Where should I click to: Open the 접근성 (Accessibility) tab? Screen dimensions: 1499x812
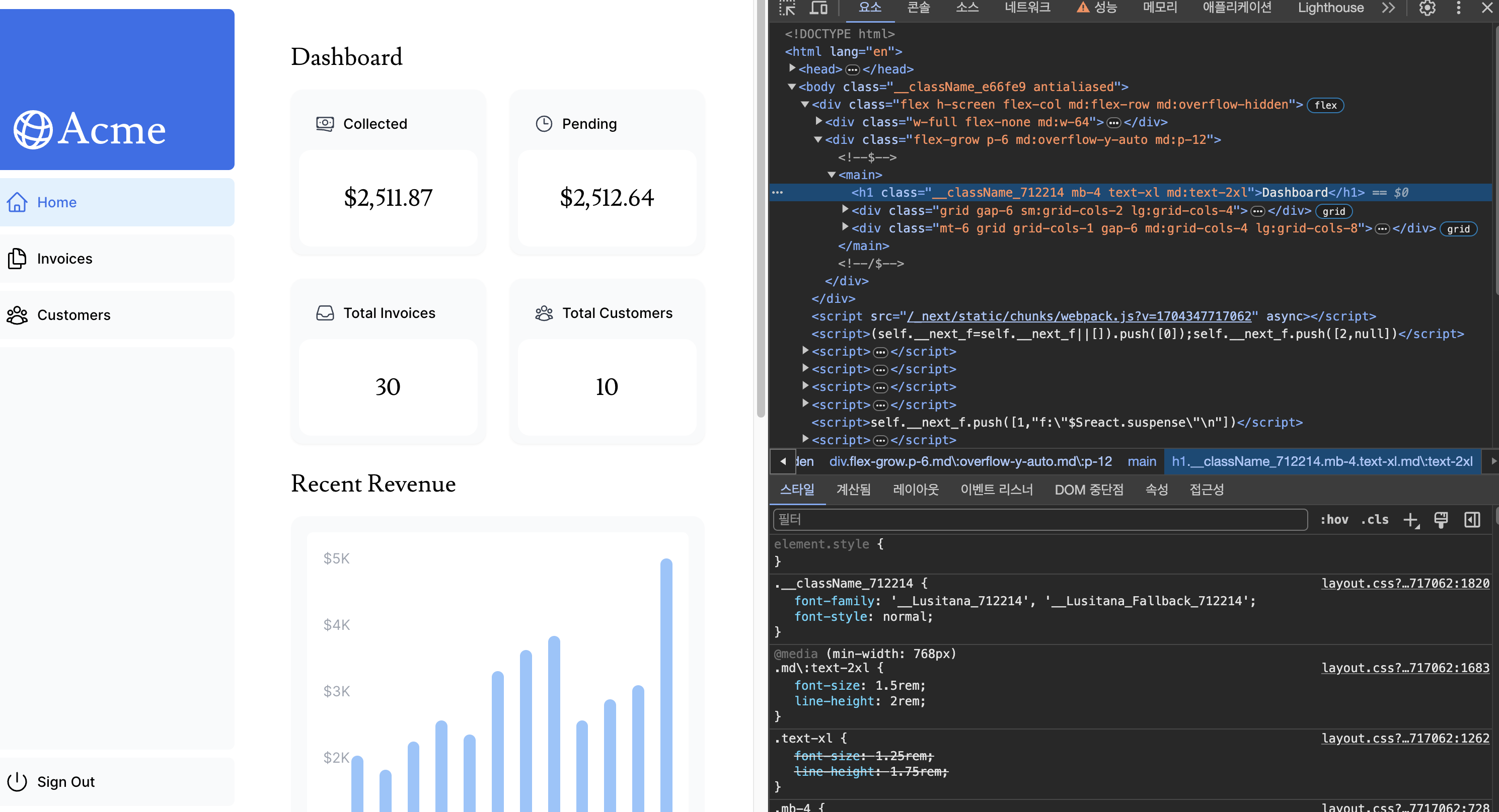[x=1207, y=490]
